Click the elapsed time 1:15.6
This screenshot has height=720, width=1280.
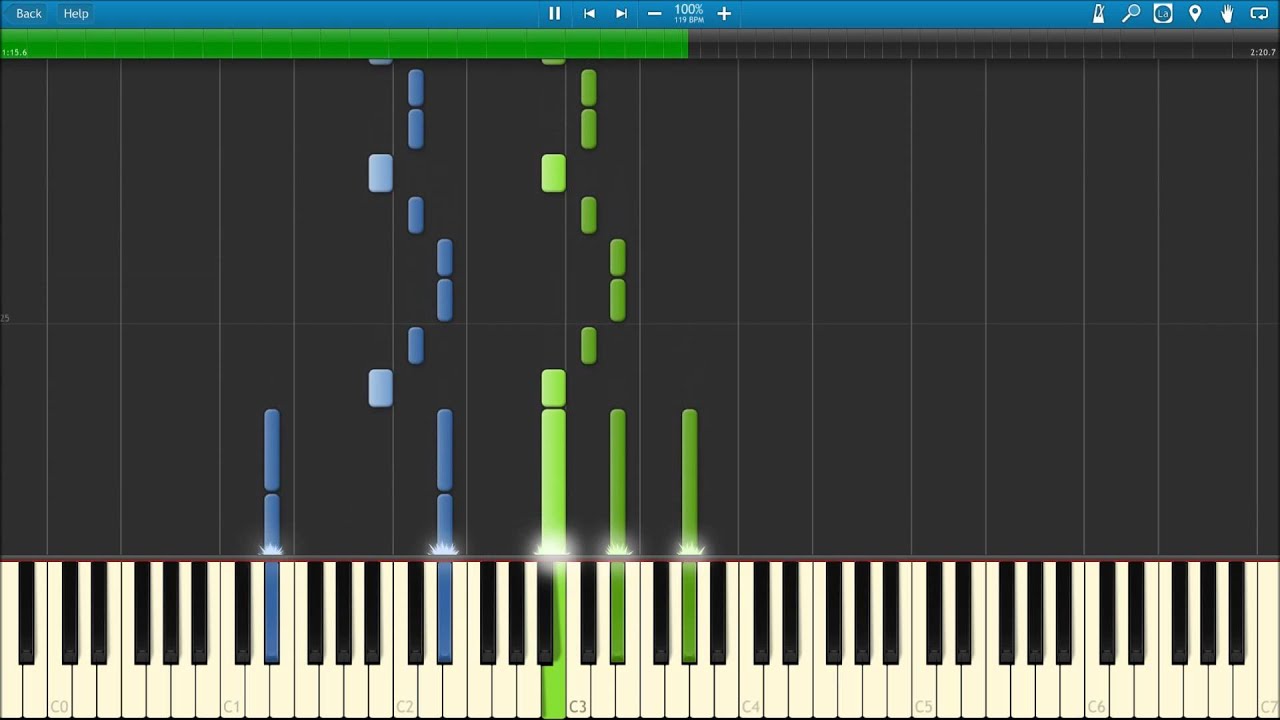(x=15, y=52)
